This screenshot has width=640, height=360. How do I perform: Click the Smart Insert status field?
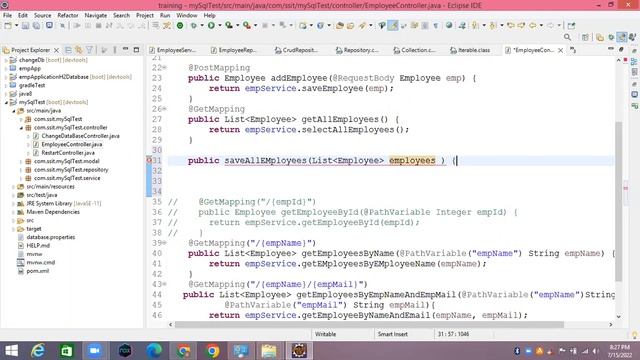point(393,334)
